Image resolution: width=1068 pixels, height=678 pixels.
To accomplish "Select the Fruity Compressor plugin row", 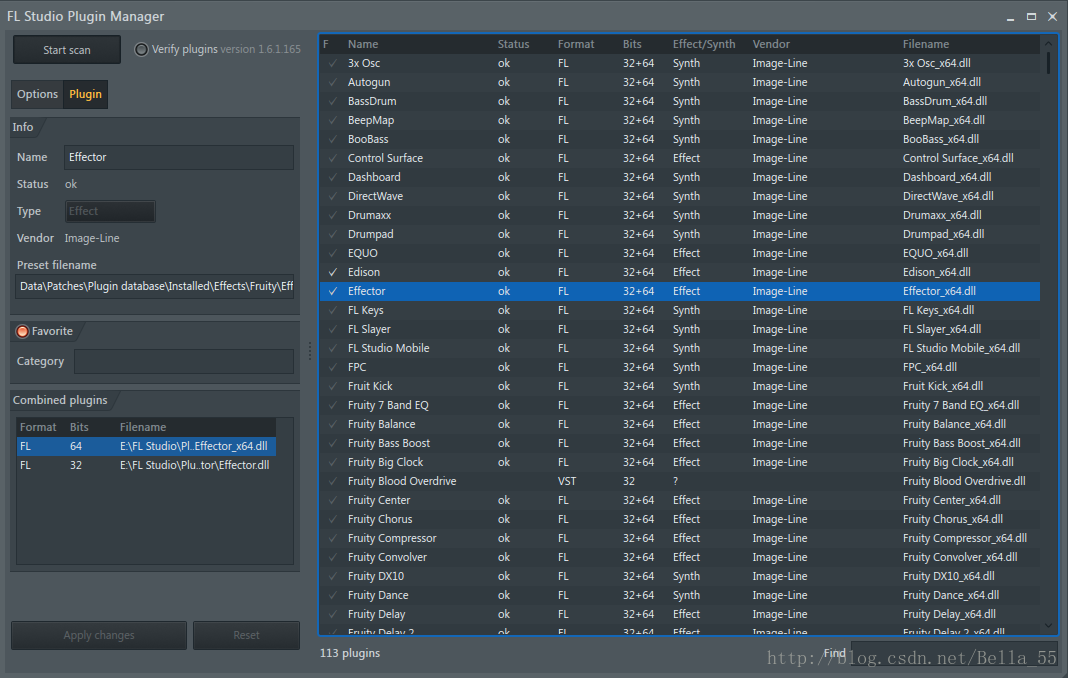I will pyautogui.click(x=680, y=538).
